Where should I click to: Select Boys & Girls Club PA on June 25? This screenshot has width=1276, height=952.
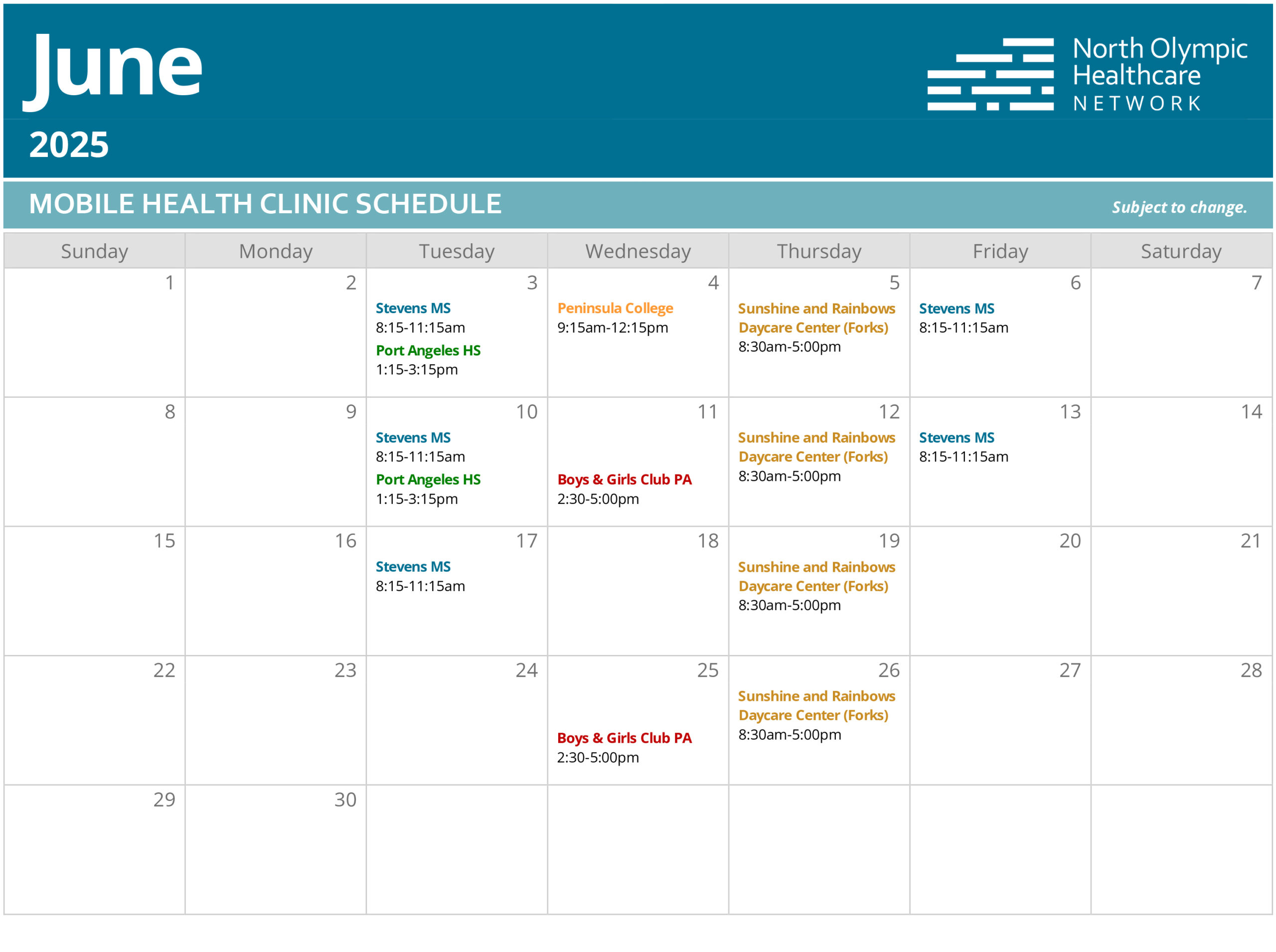point(624,738)
